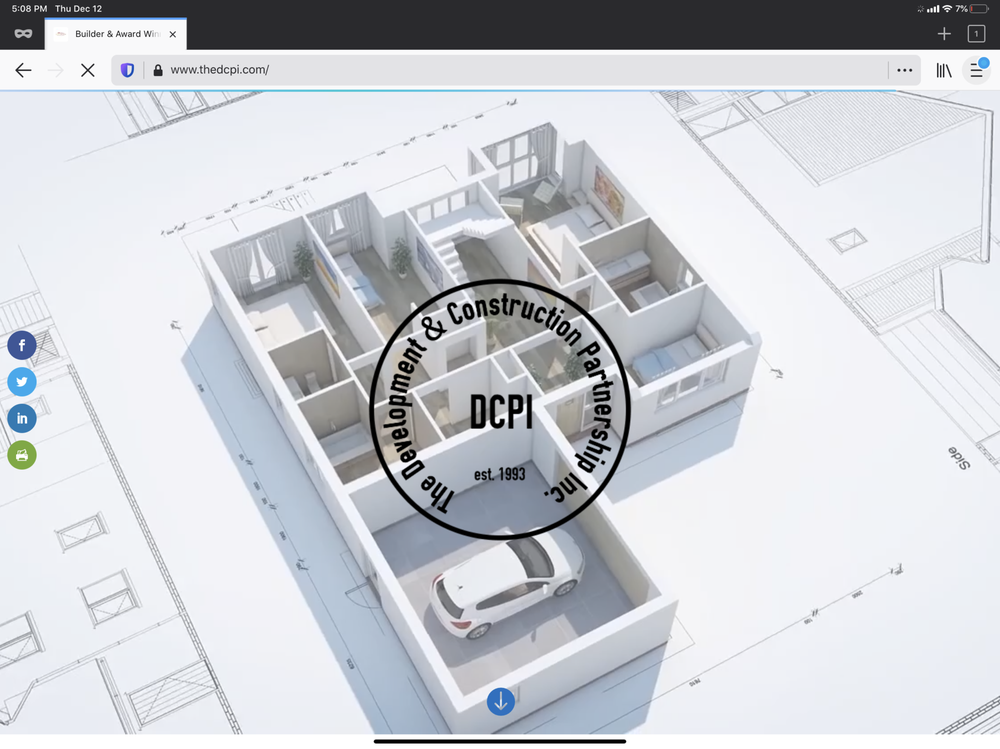This screenshot has height=749, width=1000.
Task: Share page via LinkedIn button
Action: pyautogui.click(x=22, y=418)
